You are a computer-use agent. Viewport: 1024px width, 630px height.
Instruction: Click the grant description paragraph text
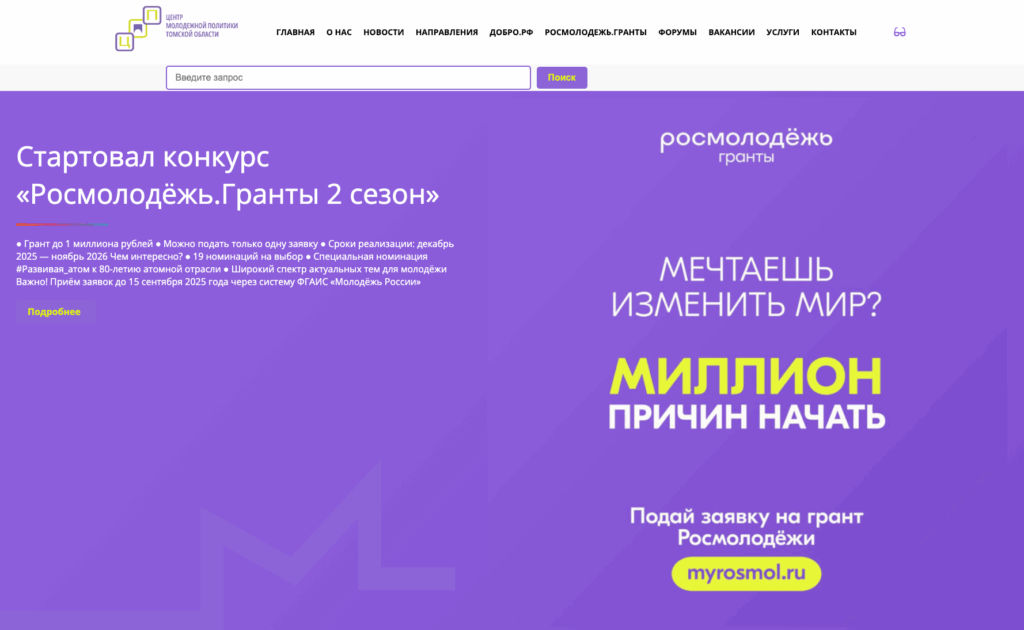[x=235, y=262]
